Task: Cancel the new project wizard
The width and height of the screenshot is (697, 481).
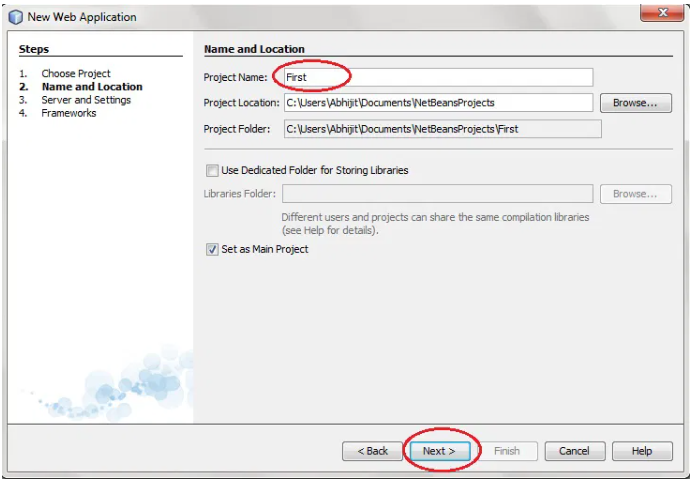Action: (x=574, y=452)
